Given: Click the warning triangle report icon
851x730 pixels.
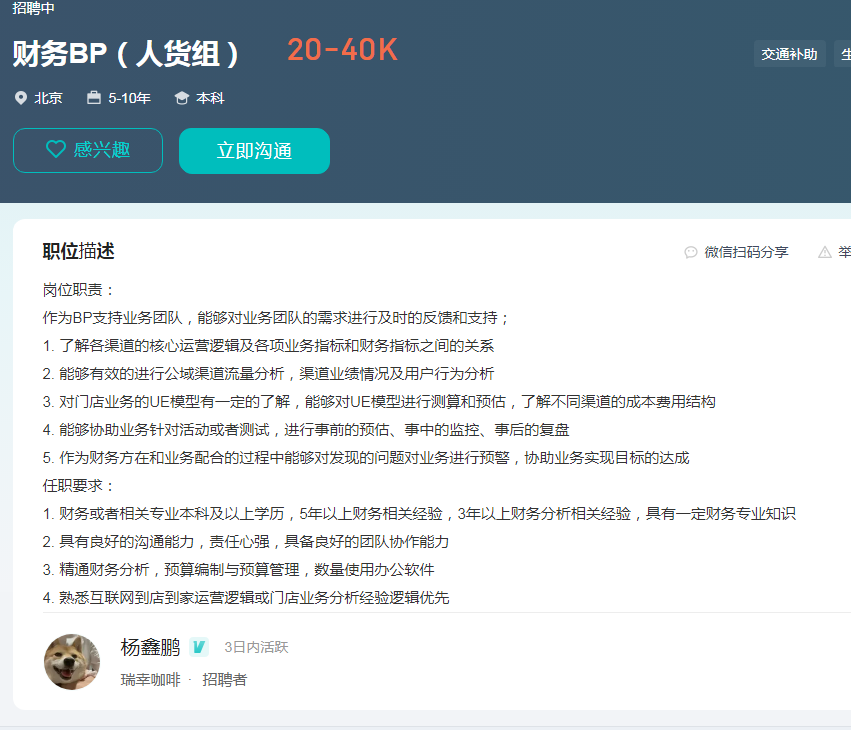Looking at the screenshot, I should (825, 252).
